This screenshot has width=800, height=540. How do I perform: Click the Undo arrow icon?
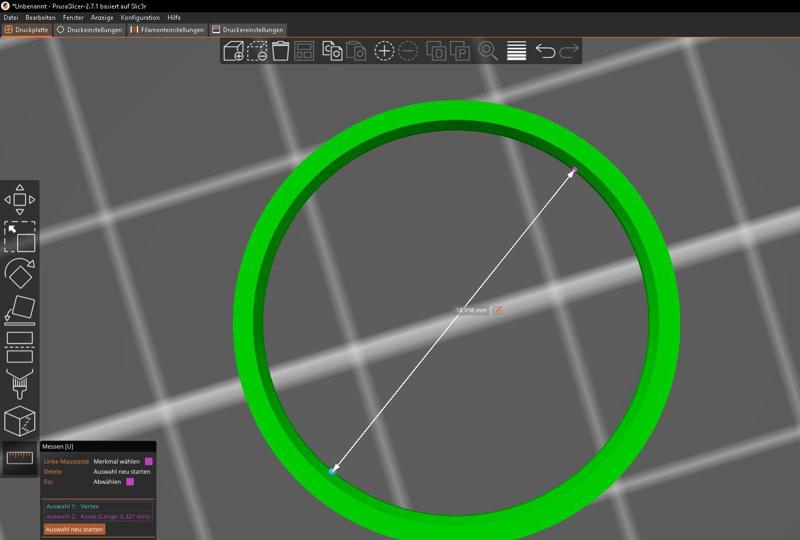[545, 51]
